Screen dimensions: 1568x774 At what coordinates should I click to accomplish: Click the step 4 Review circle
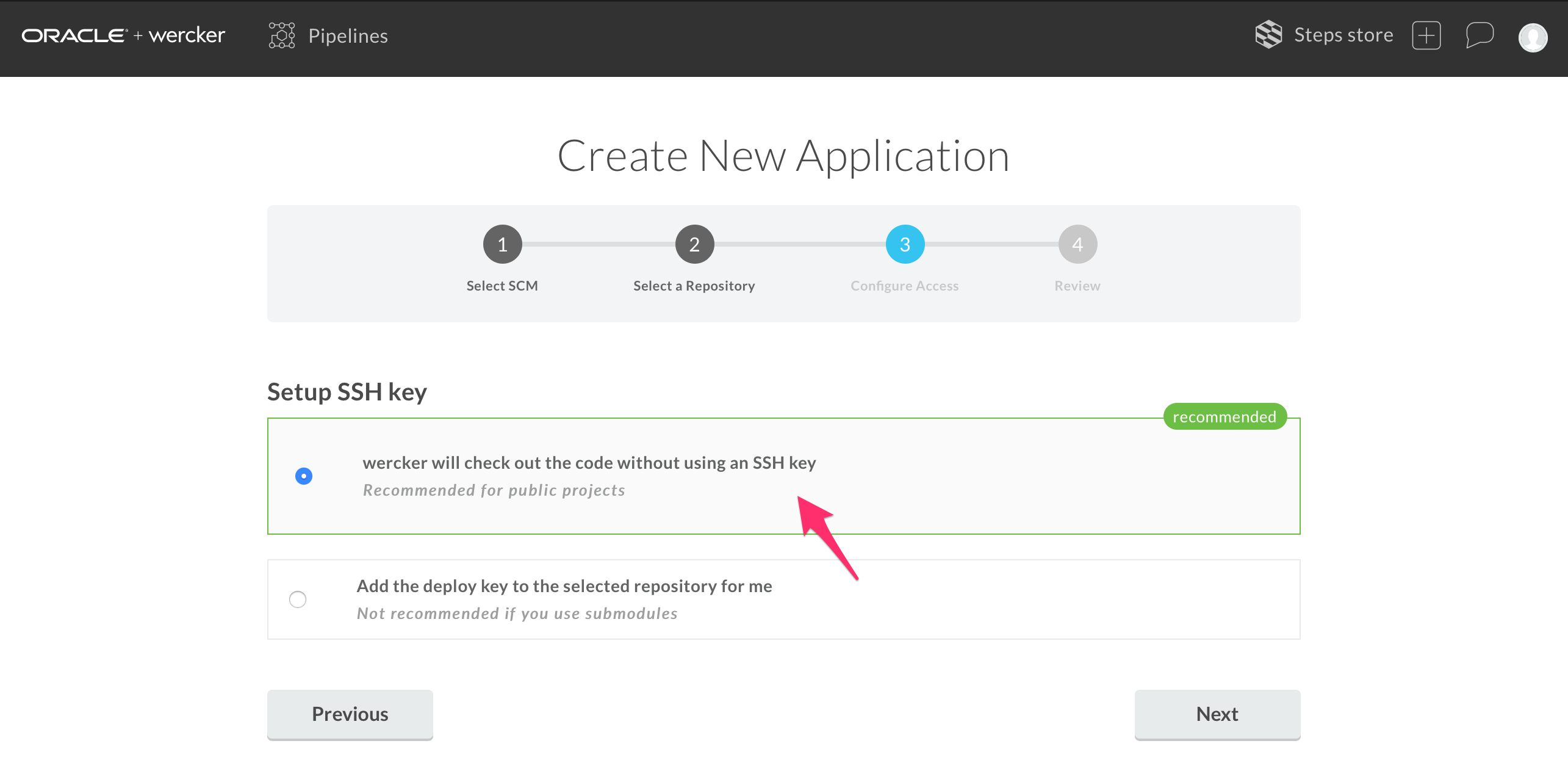pos(1077,244)
